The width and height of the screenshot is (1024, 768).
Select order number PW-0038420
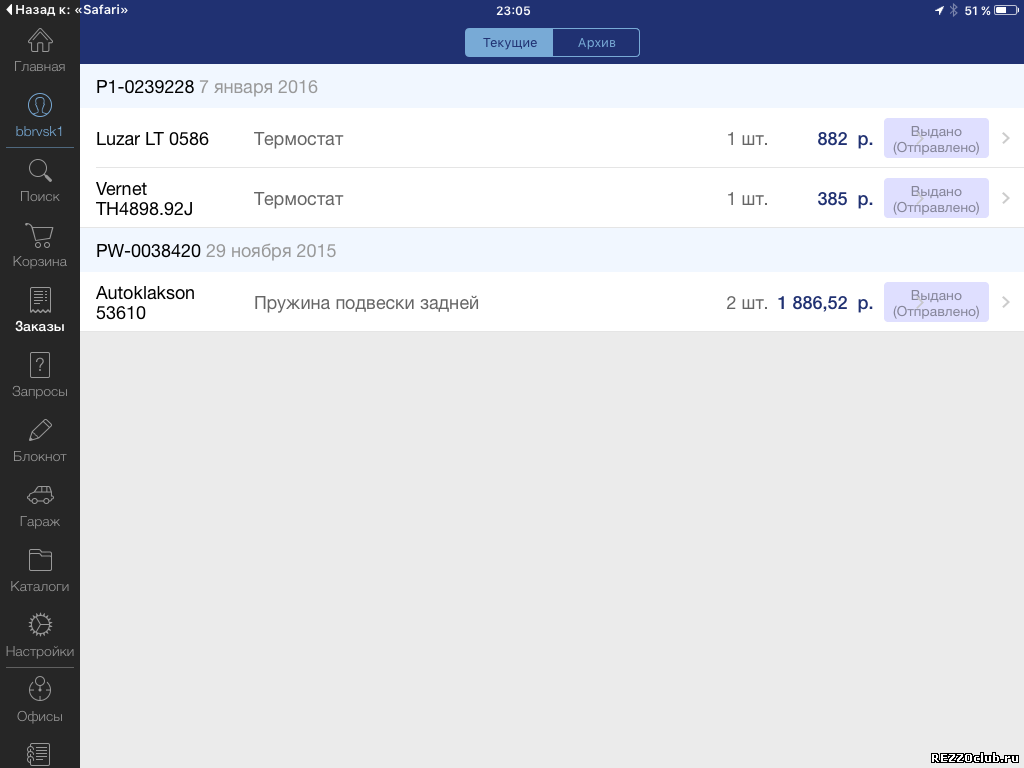148,251
